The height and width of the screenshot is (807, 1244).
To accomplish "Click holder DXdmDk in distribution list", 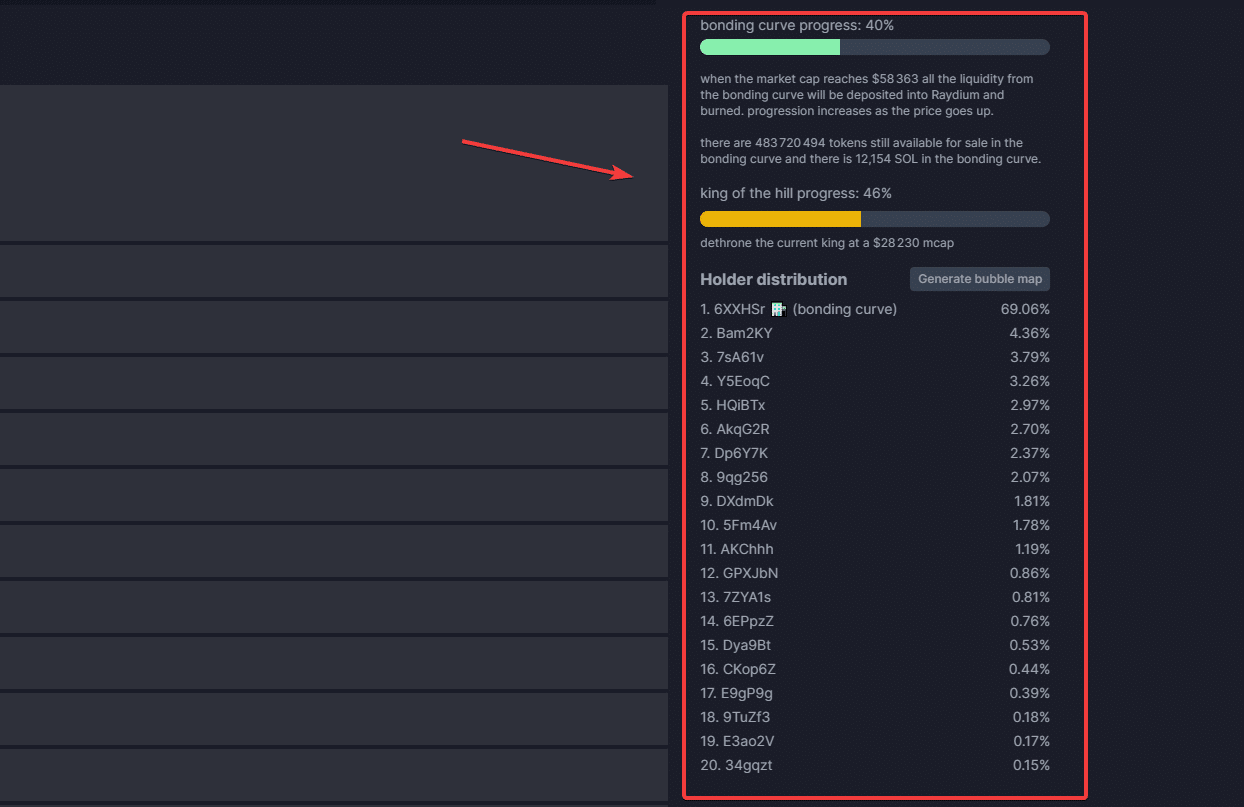I will point(744,501).
